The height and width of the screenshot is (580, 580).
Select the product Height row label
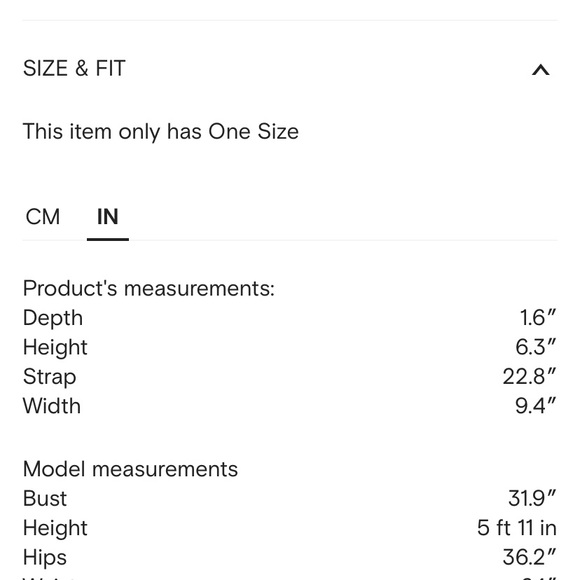coord(55,348)
